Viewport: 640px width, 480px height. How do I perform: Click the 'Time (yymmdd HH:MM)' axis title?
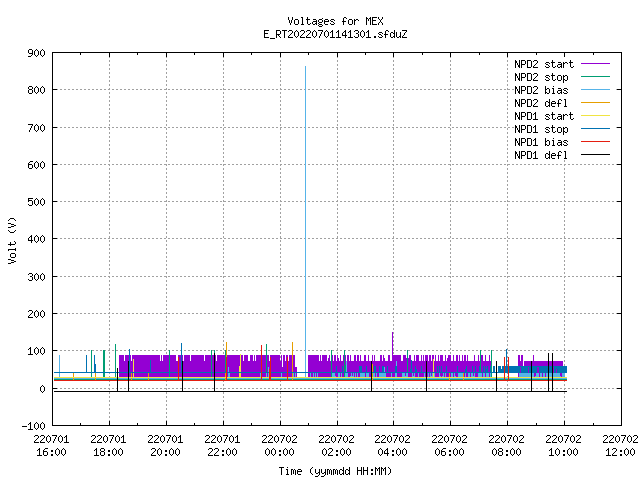click(x=335, y=471)
